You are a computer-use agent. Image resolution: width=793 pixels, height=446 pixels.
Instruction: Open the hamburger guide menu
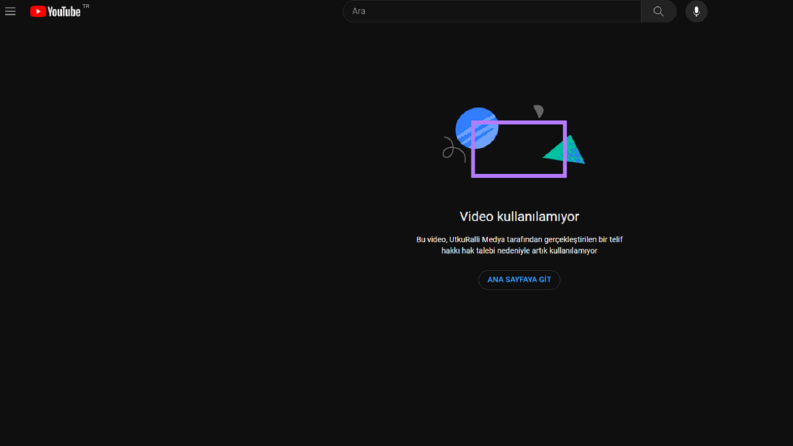point(10,11)
